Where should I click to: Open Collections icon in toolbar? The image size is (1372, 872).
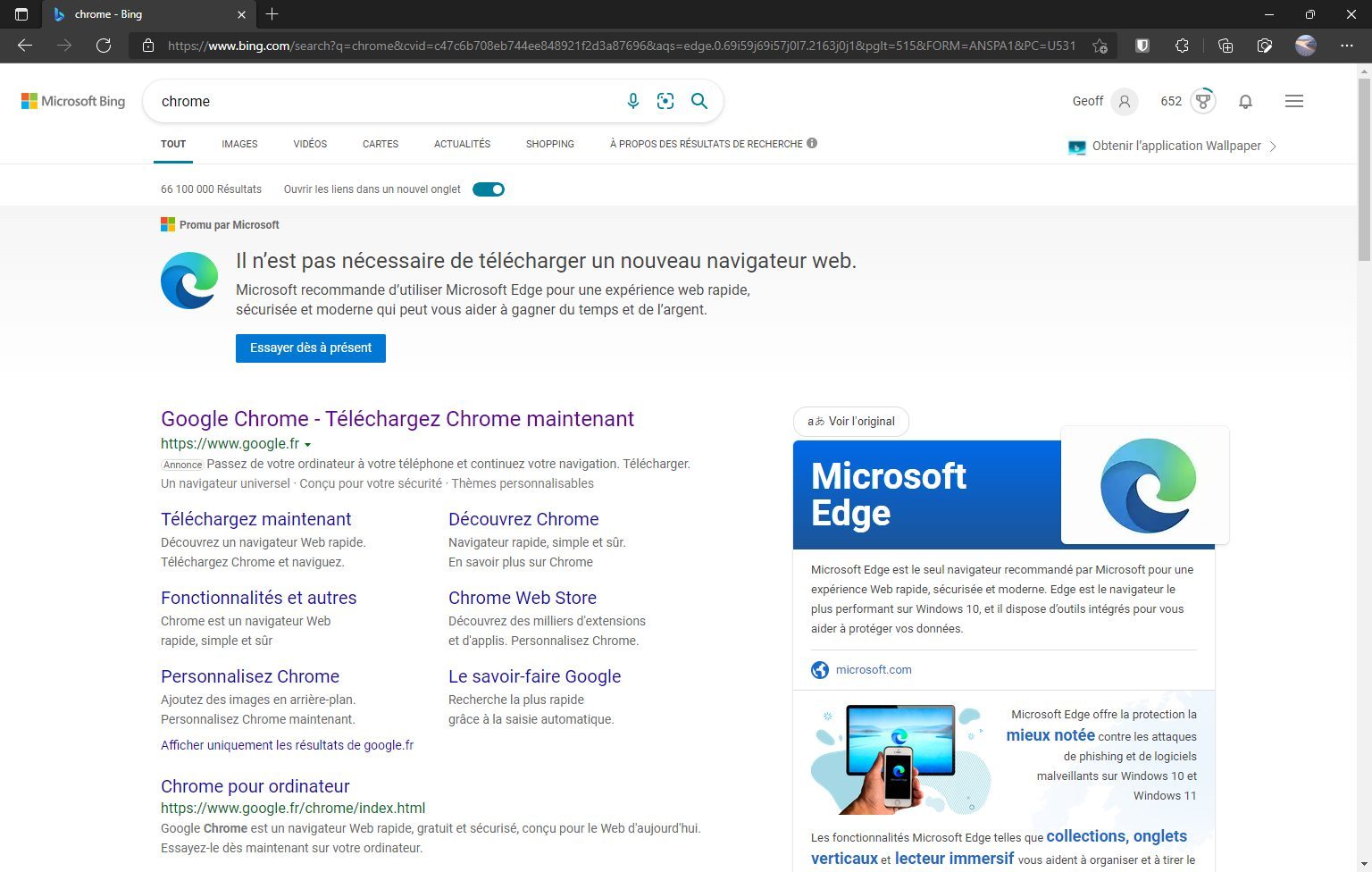pyautogui.click(x=1226, y=46)
